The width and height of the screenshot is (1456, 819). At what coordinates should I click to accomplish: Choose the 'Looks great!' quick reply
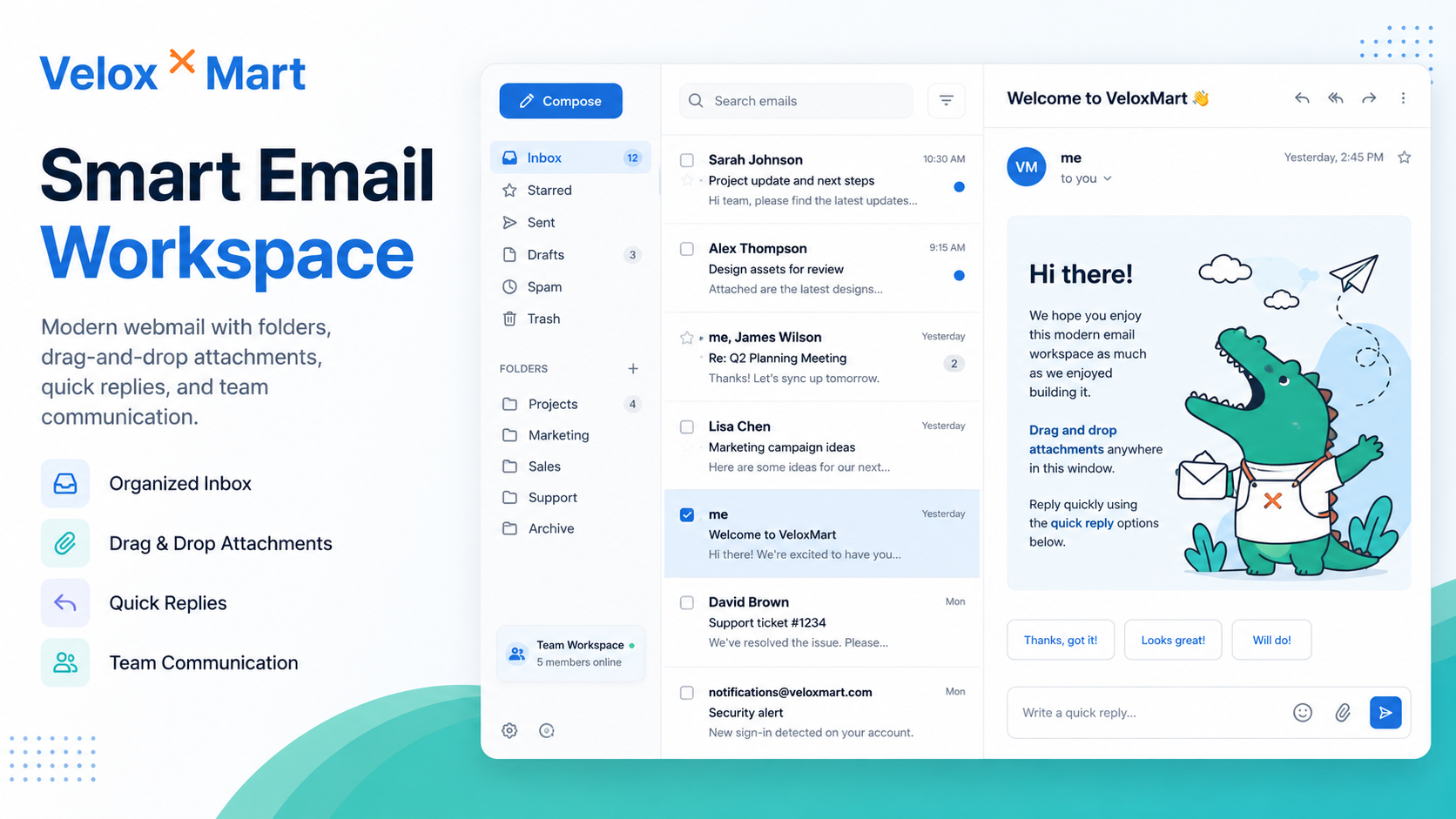tap(1173, 640)
